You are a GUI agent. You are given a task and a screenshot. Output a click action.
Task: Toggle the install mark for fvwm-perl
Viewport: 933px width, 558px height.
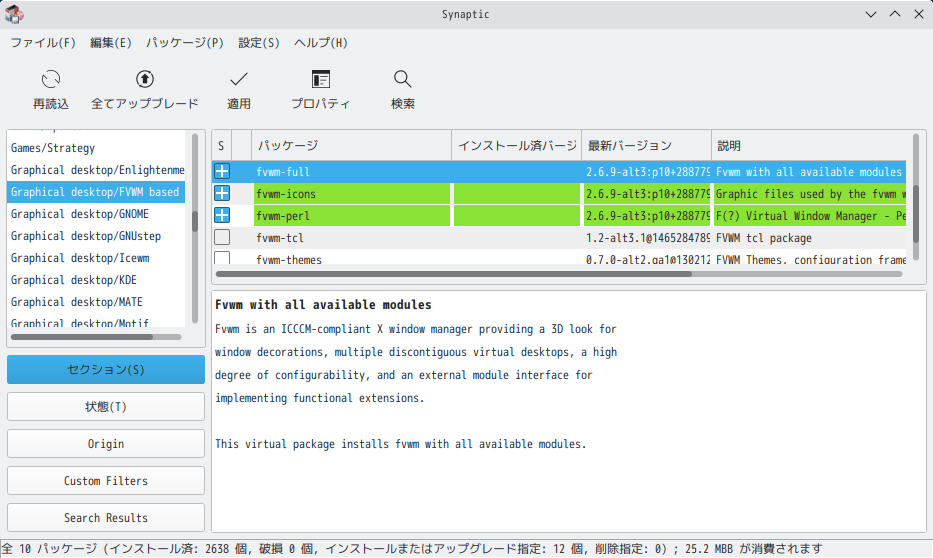(222, 215)
